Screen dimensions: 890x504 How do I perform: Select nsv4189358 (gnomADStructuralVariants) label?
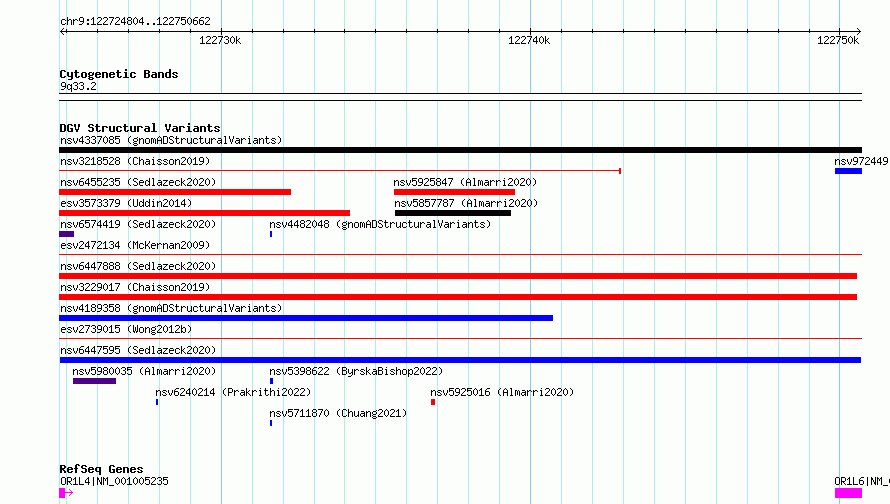[171, 308]
